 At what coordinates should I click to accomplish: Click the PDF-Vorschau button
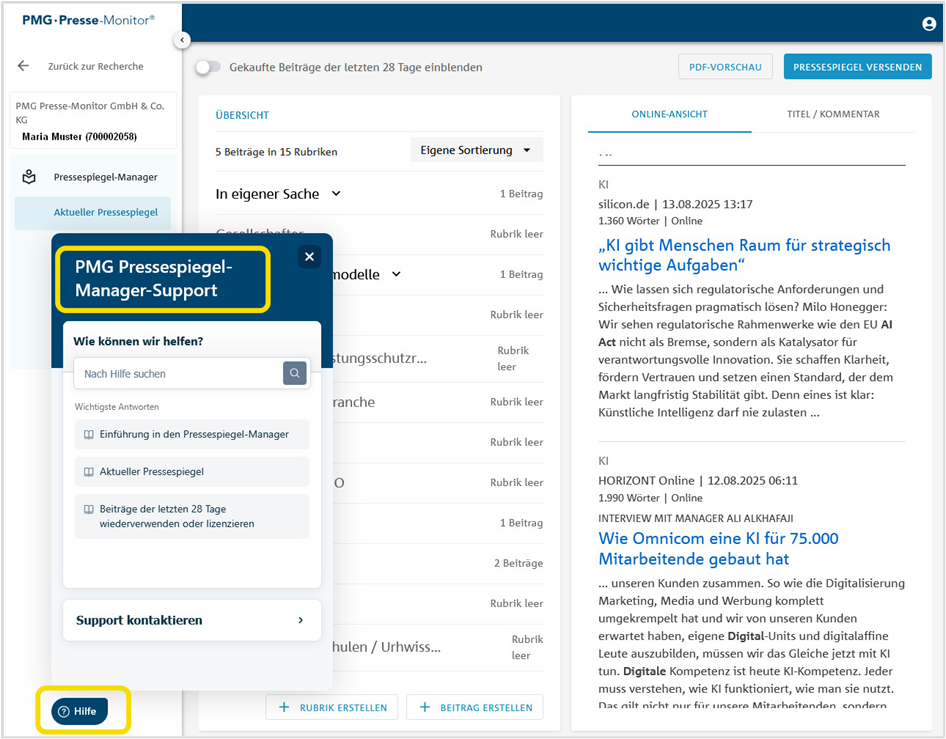pyautogui.click(x=725, y=67)
